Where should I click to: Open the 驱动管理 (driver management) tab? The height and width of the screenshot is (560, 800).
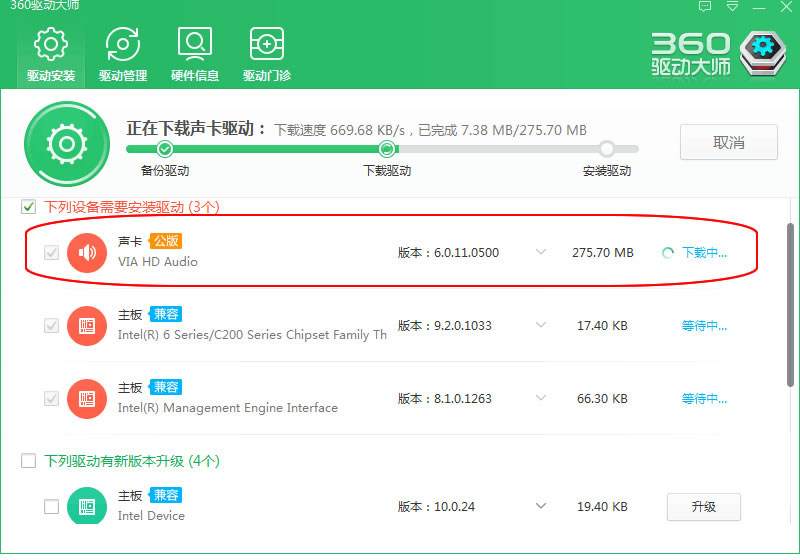[x=123, y=55]
